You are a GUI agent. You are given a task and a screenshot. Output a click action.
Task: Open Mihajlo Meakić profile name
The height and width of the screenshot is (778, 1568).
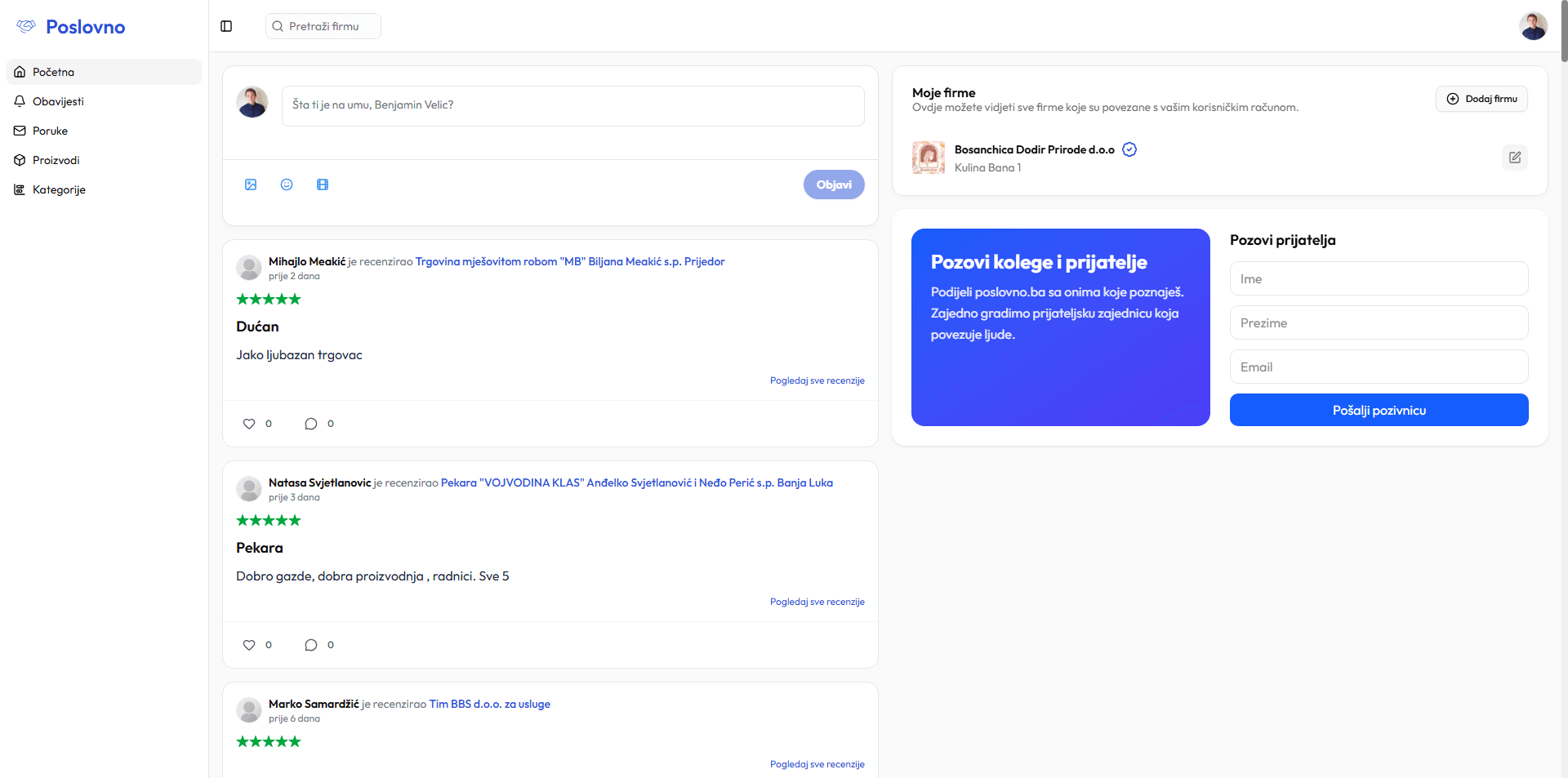click(307, 261)
